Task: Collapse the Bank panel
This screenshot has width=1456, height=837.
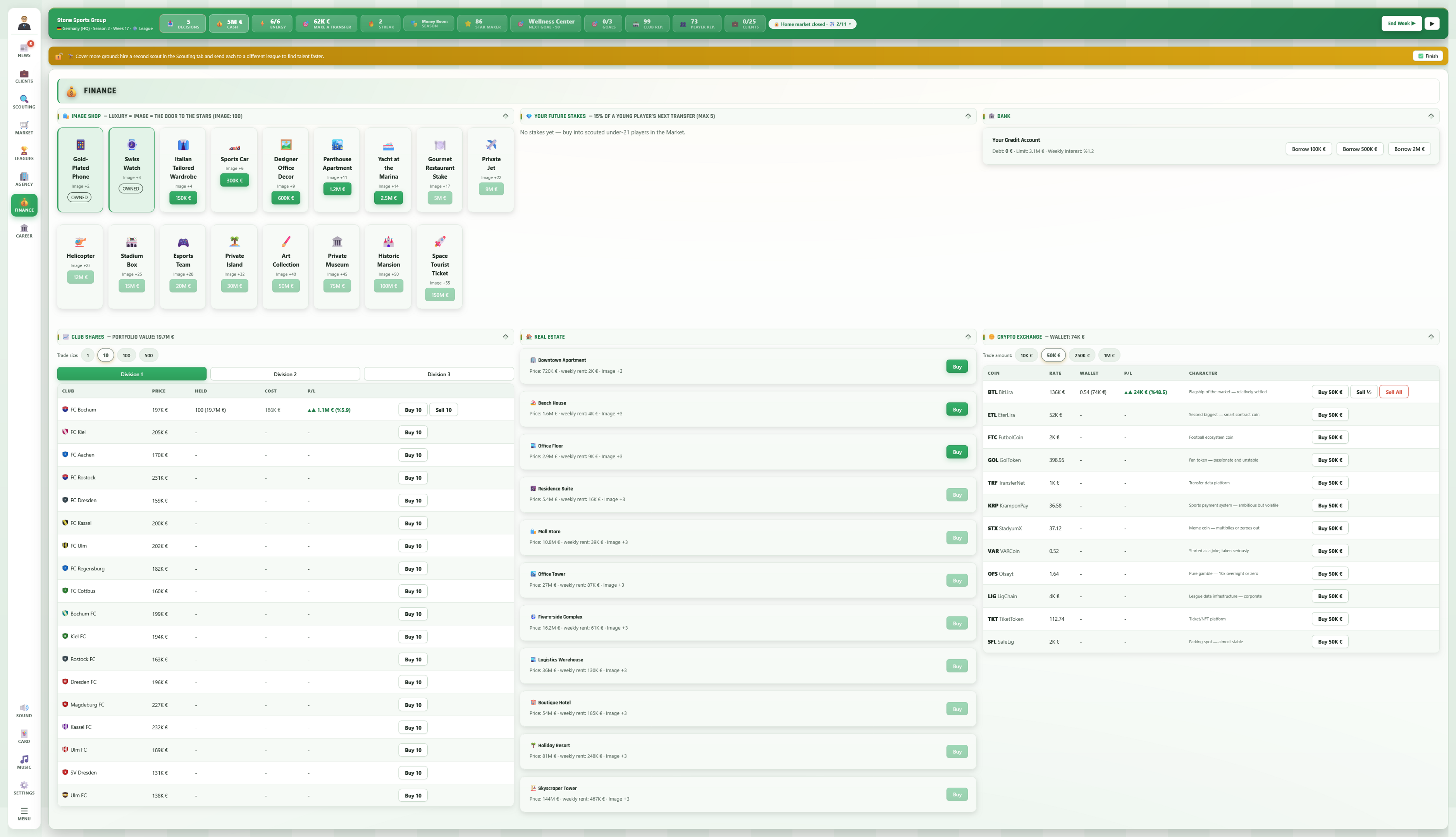Action: 1431,115
